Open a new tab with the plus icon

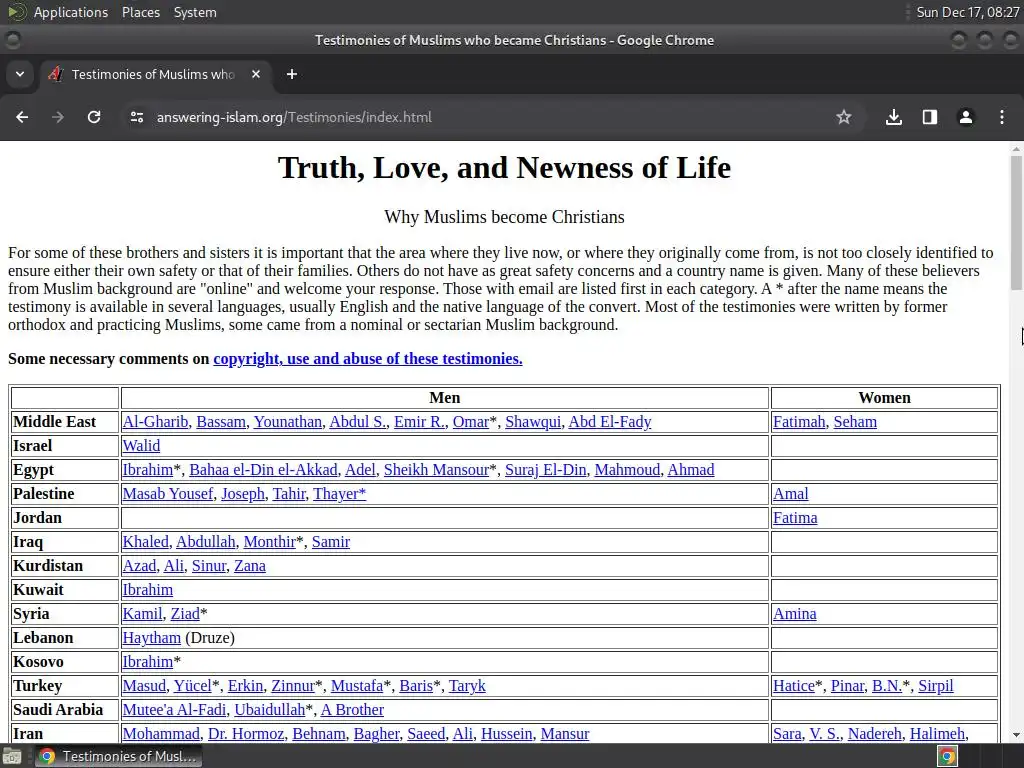[292, 74]
